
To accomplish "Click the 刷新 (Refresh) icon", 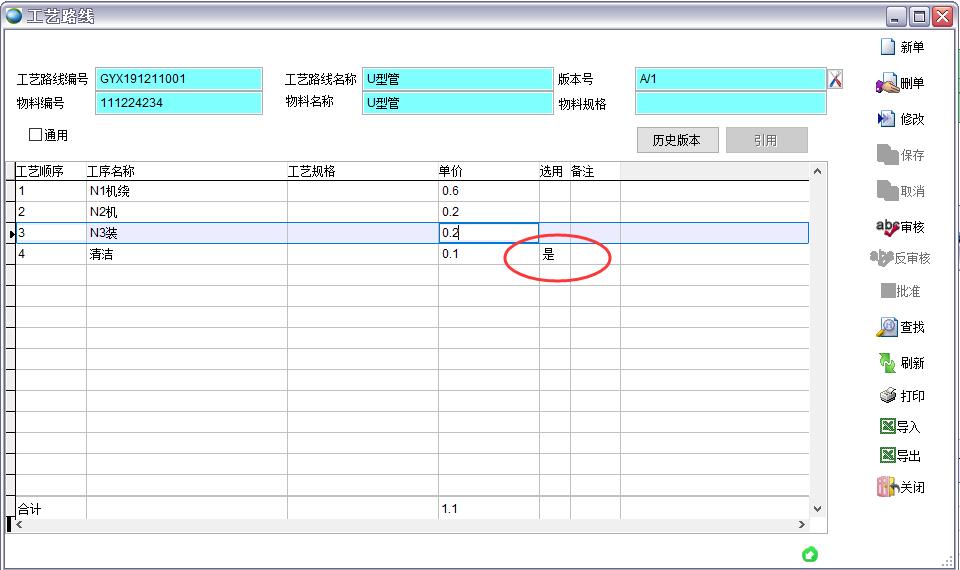I will point(887,363).
